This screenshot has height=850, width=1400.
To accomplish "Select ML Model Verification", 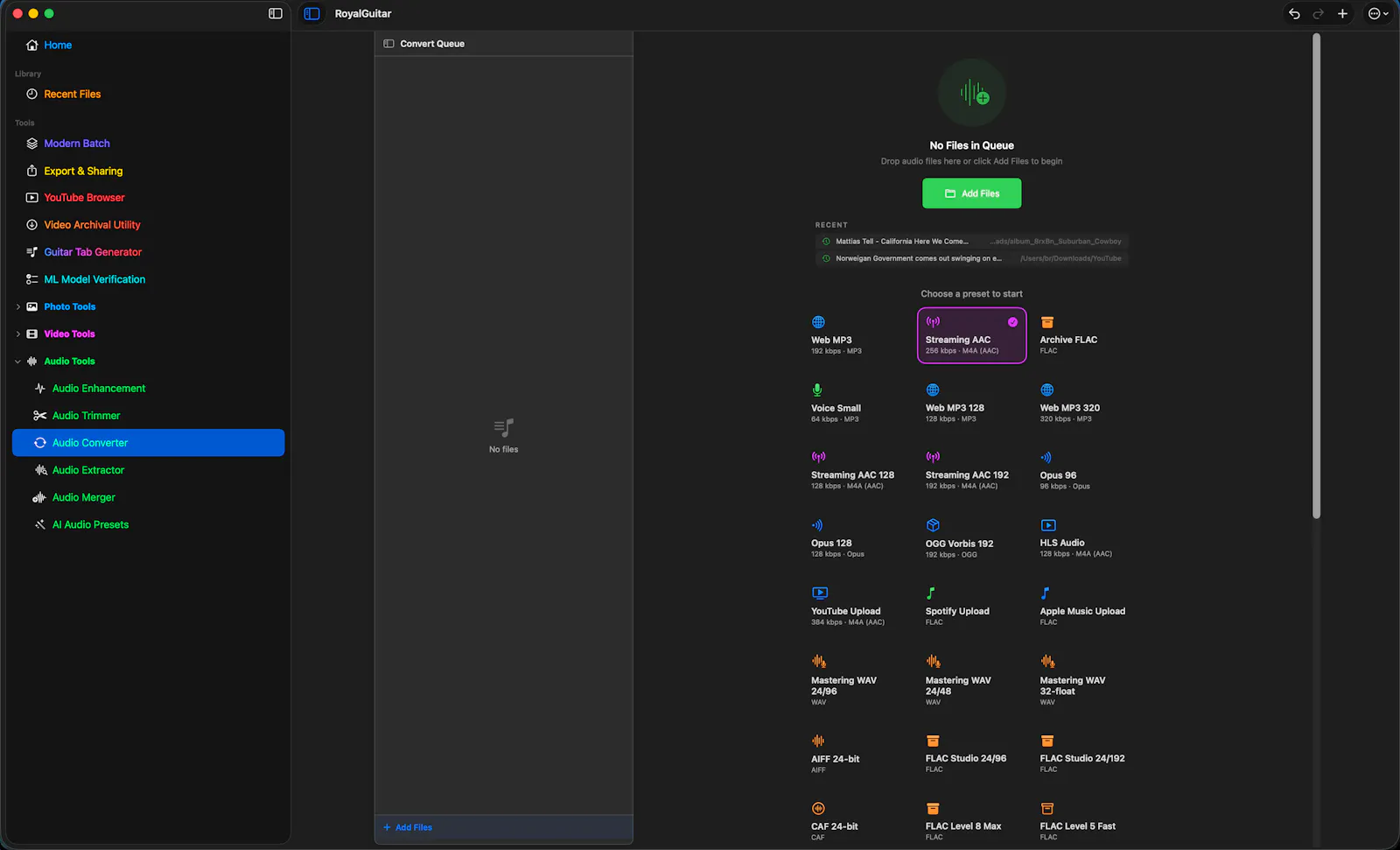I will pos(148,279).
